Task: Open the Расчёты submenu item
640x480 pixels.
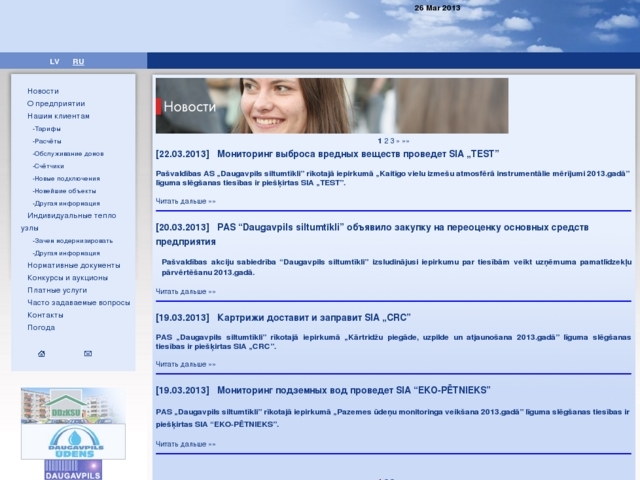Action: point(47,141)
